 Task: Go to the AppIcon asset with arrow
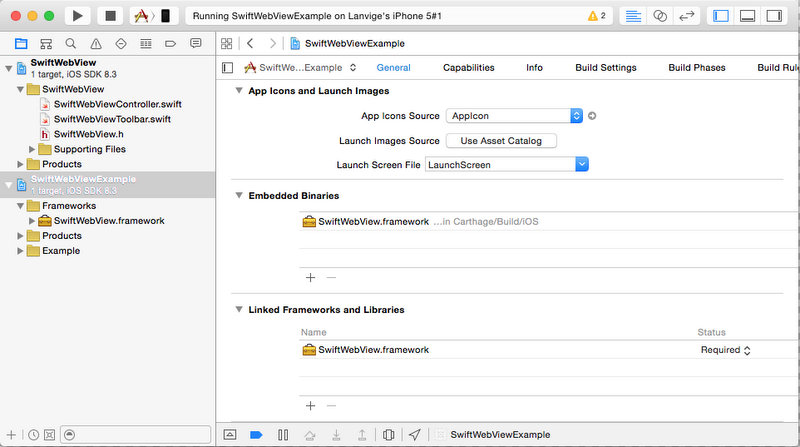pyautogui.click(x=592, y=116)
